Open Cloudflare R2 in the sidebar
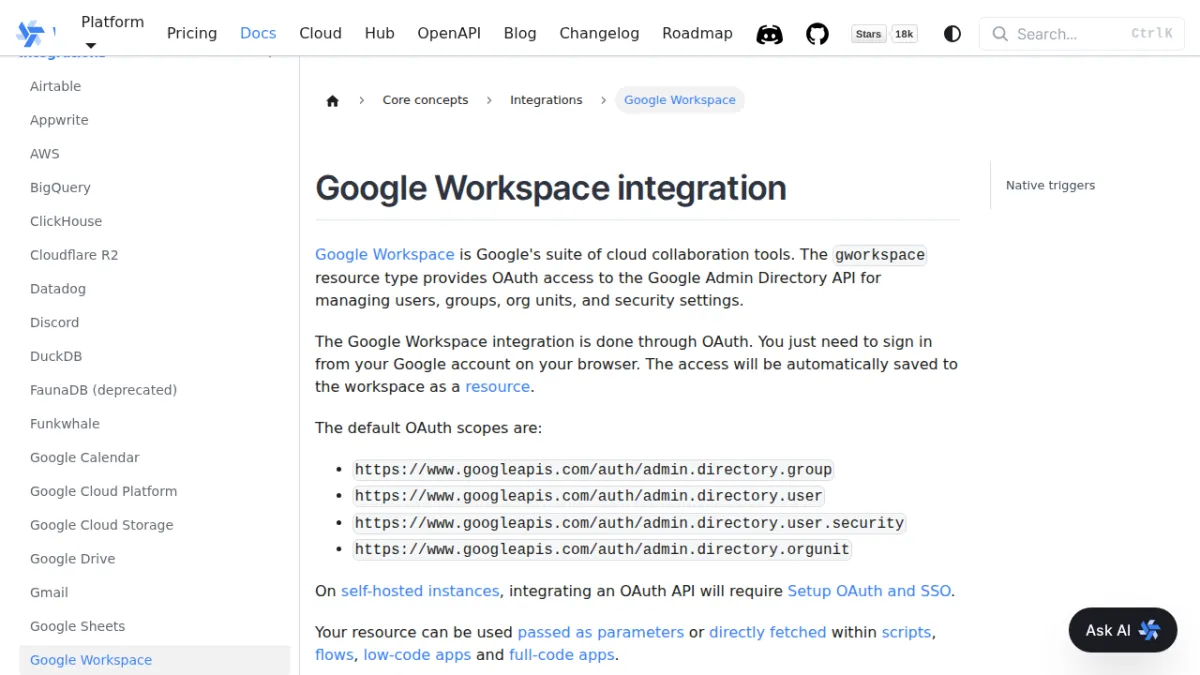 pos(155,255)
